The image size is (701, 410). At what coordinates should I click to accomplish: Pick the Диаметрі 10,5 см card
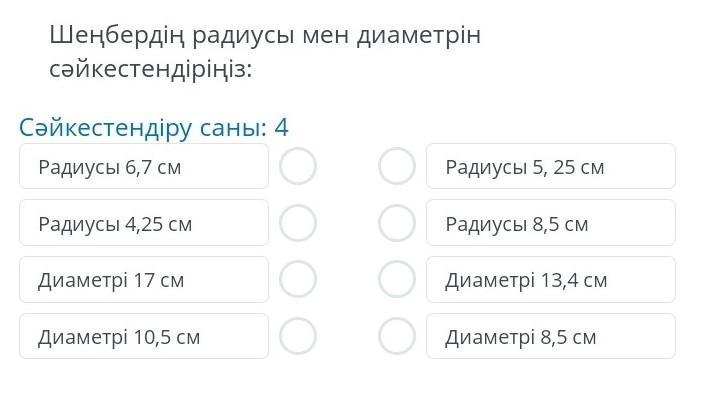coord(144,337)
